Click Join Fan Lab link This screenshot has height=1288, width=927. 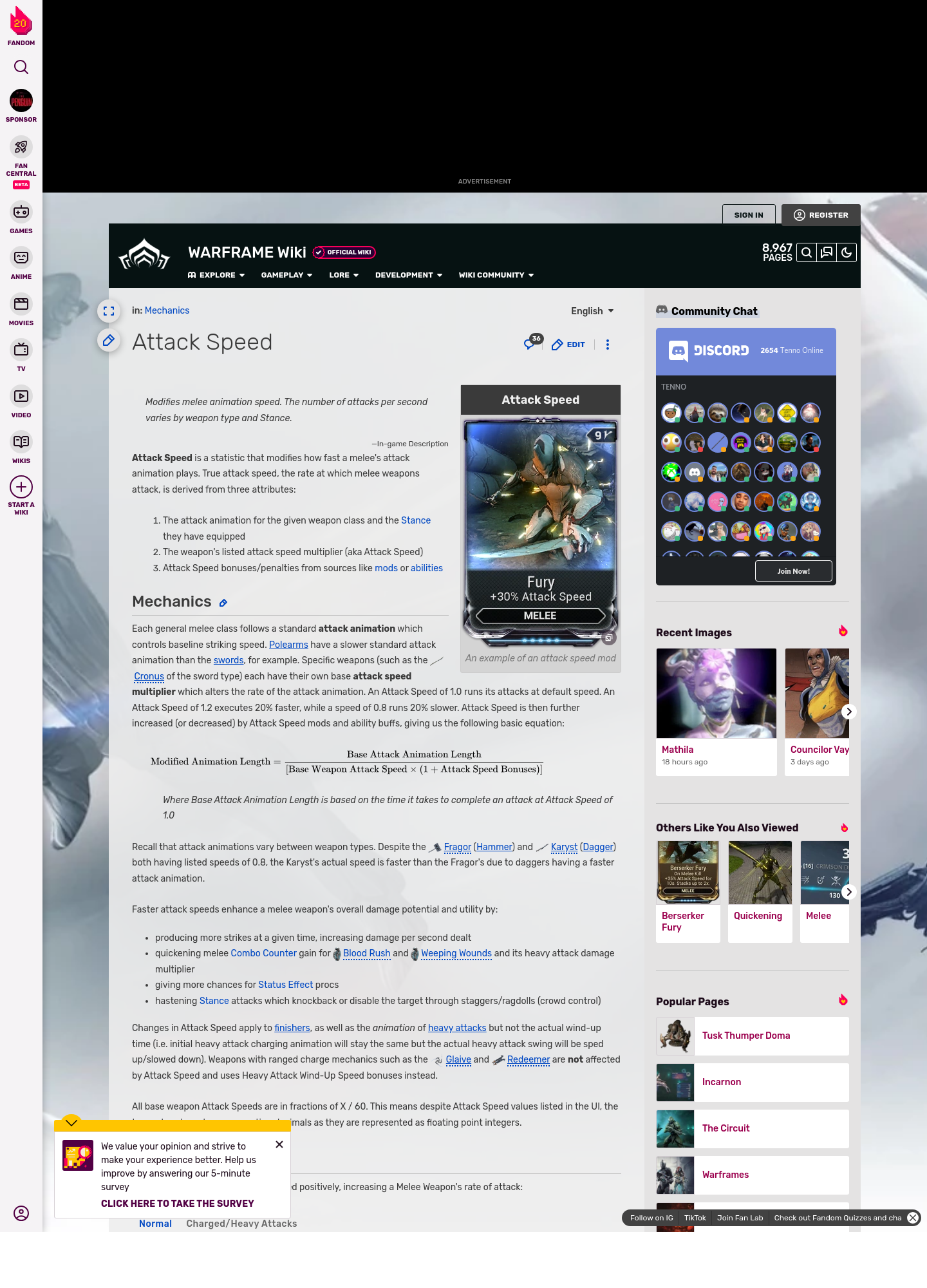pos(740,1218)
